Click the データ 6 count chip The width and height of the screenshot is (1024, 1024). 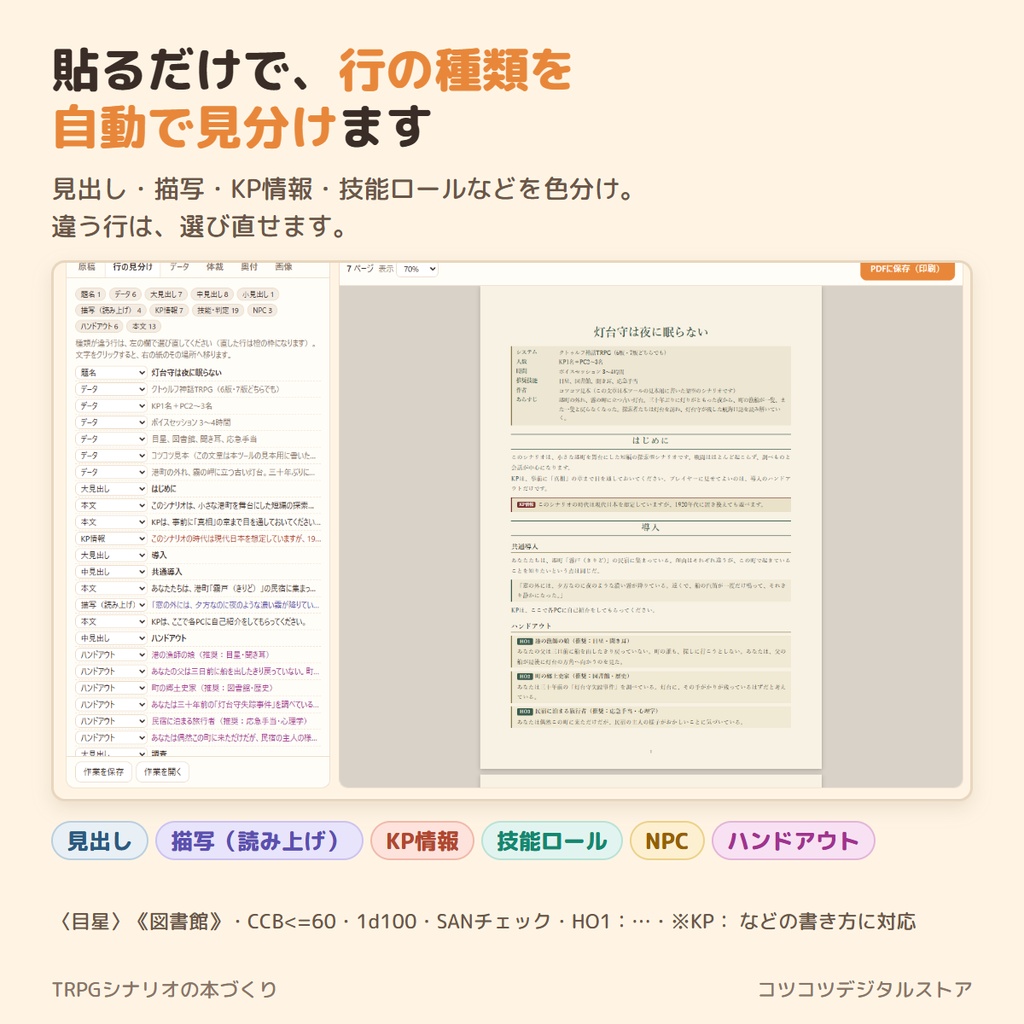click(x=125, y=295)
